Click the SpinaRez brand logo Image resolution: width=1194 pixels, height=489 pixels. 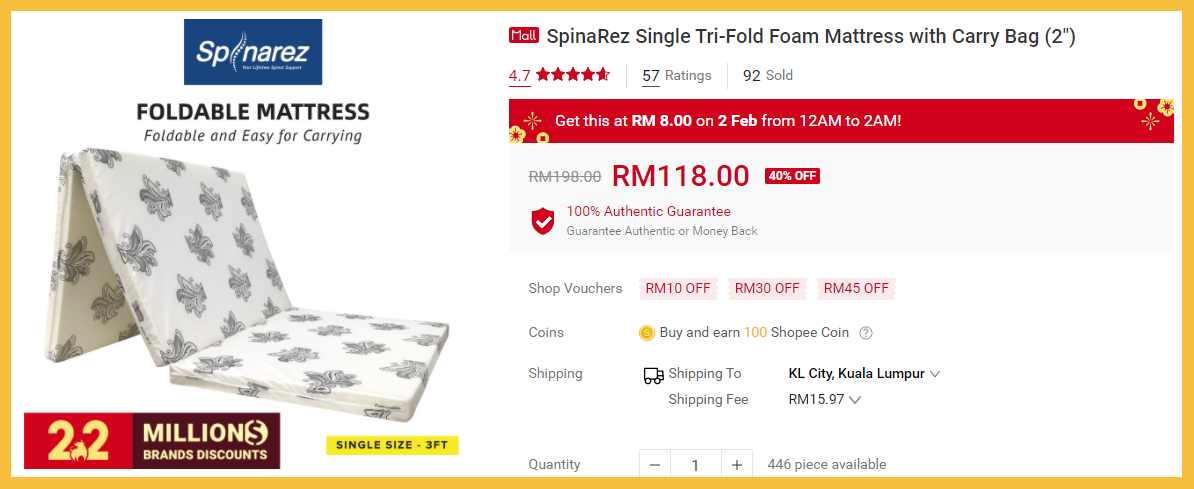(x=252, y=52)
